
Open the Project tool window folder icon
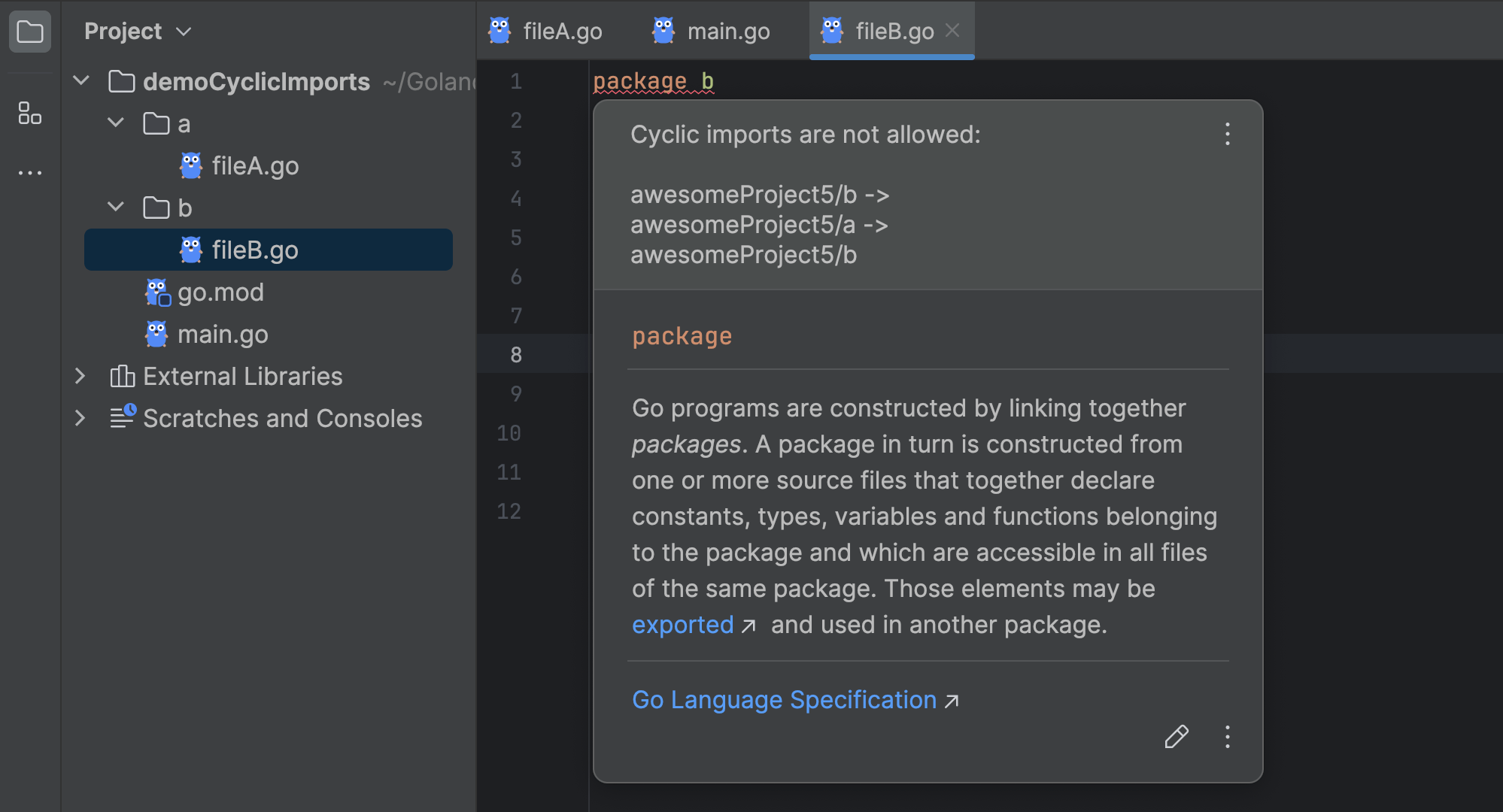[x=30, y=32]
